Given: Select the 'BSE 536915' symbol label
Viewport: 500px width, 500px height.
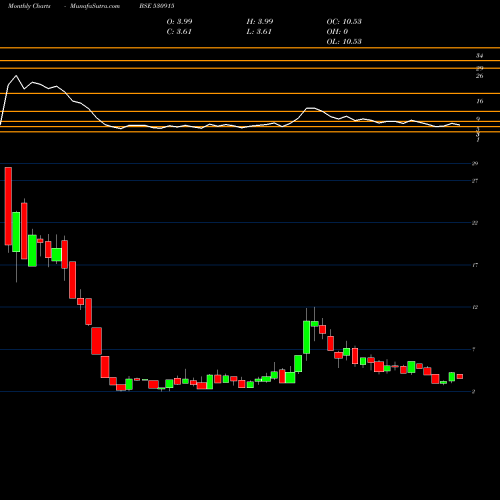Looking at the screenshot, I should (157, 6).
